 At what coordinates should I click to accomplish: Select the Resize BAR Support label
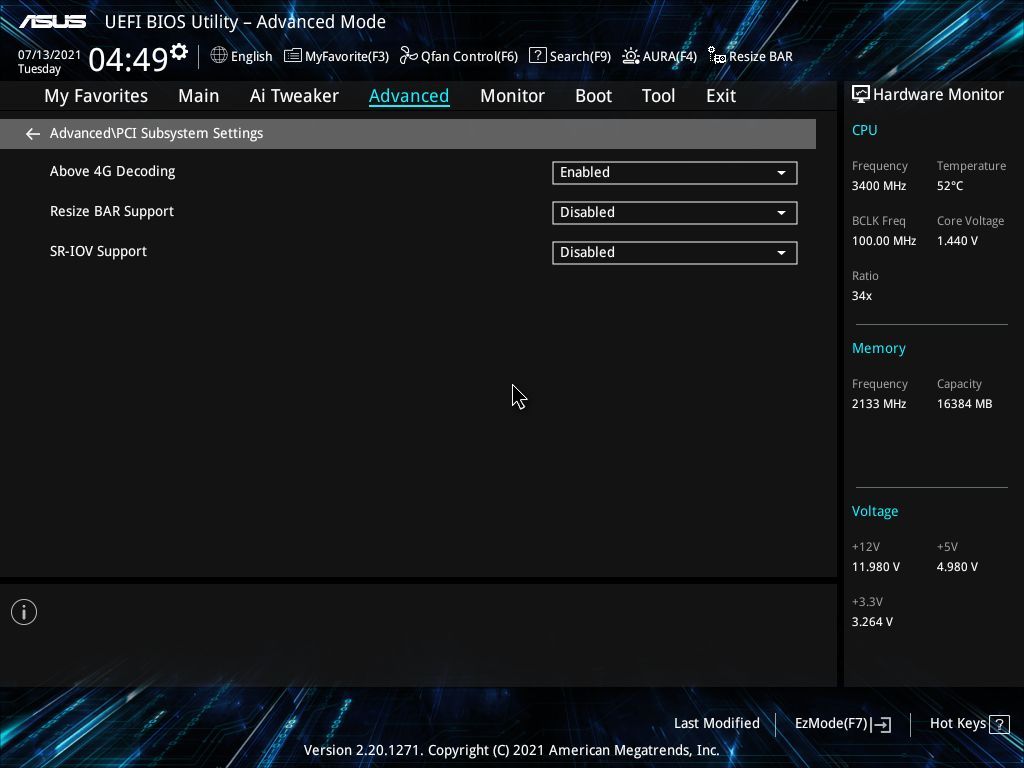coord(112,212)
